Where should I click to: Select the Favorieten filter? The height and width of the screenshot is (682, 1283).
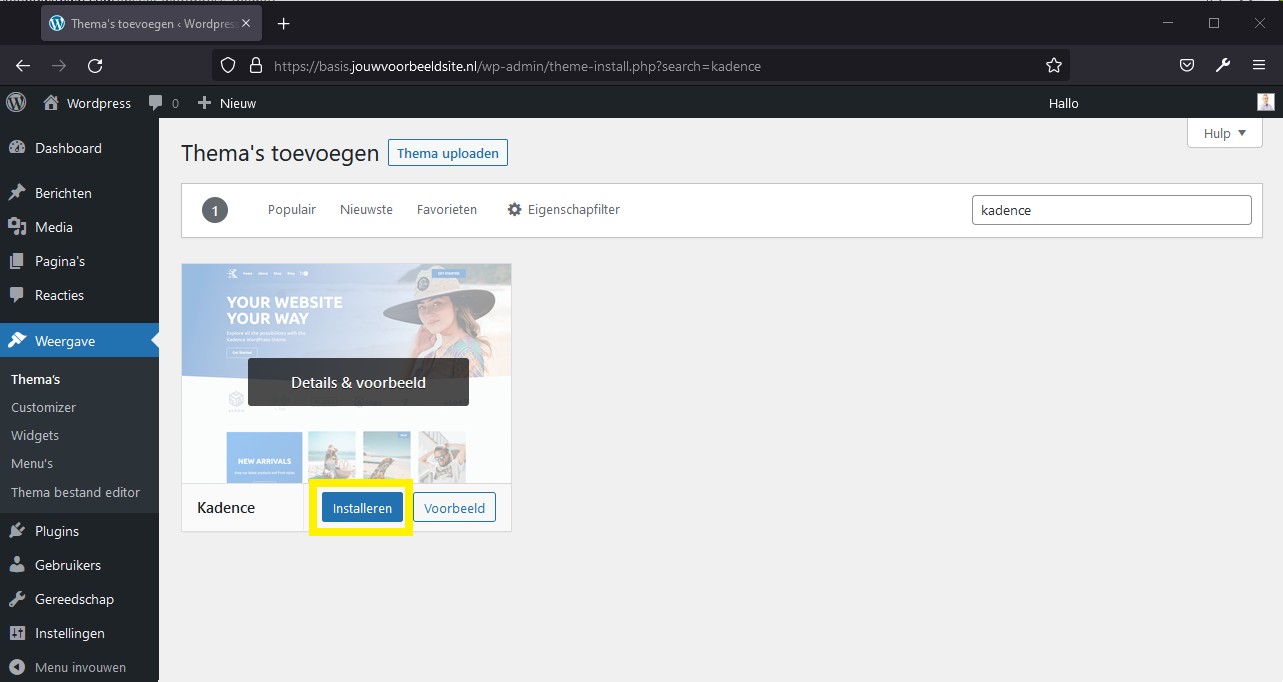click(x=447, y=209)
